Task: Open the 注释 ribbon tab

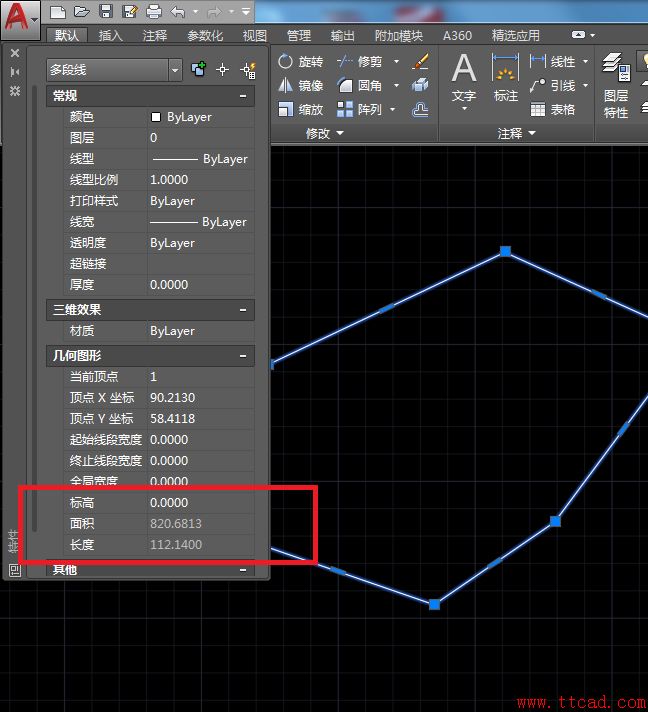Action: click(155, 35)
